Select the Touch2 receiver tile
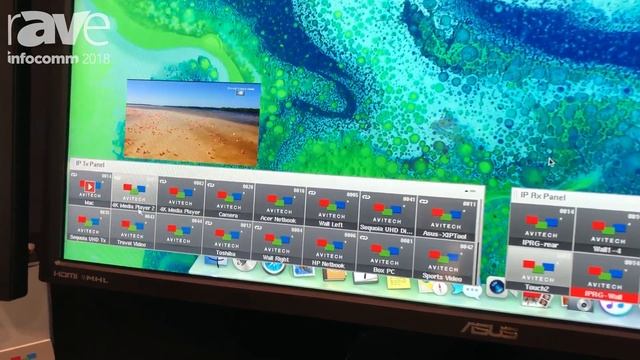Image resolution: width=640 pixels, height=360 pixels. [x=538, y=271]
